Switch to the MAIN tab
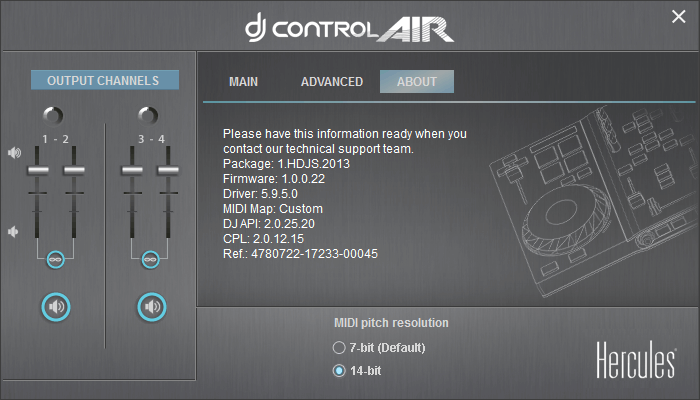Screen dimensions: 700x400 click(243, 82)
